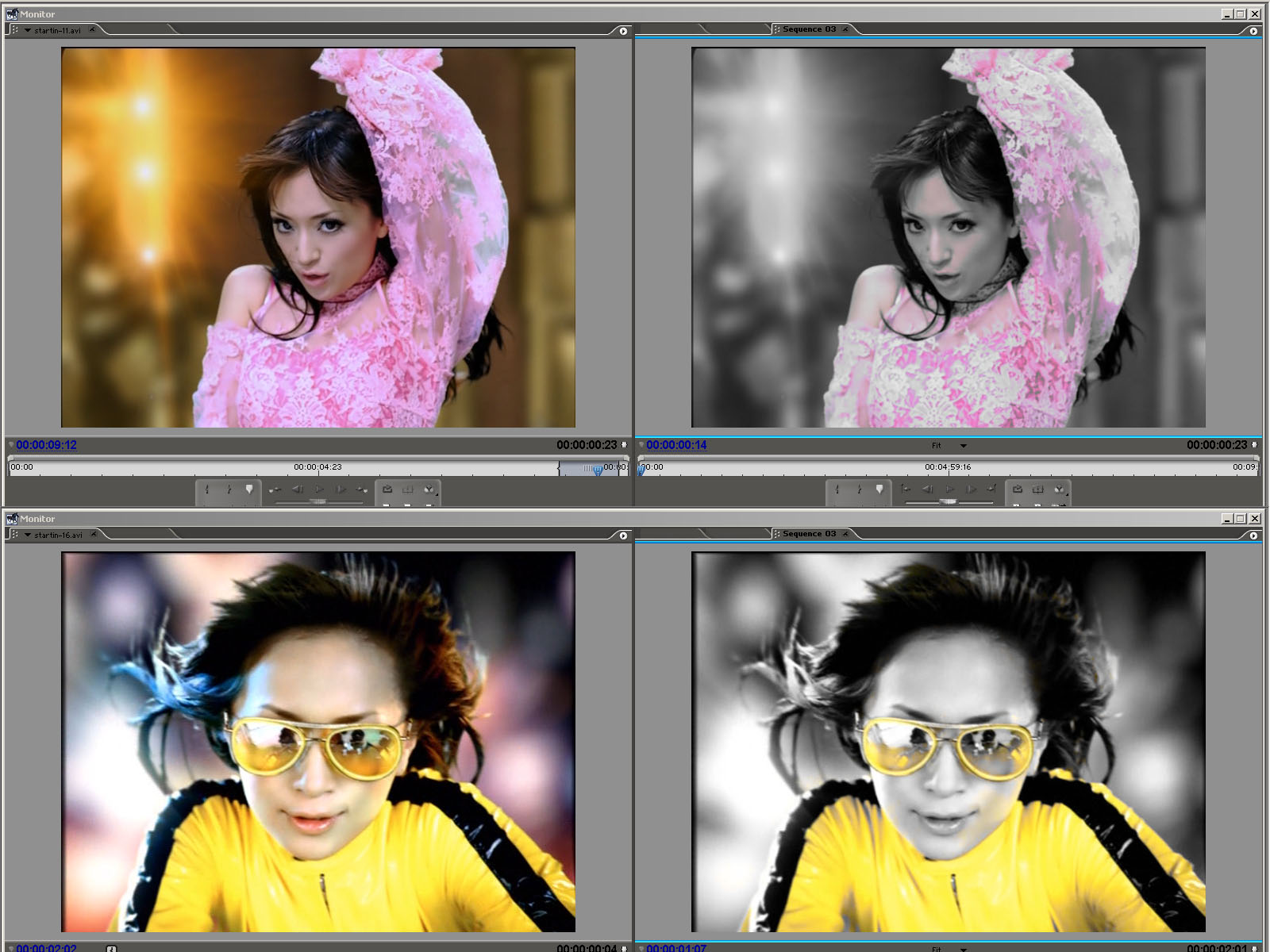The width and height of the screenshot is (1270, 952).
Task: Step forward one frame in top source monitor
Action: point(341,489)
